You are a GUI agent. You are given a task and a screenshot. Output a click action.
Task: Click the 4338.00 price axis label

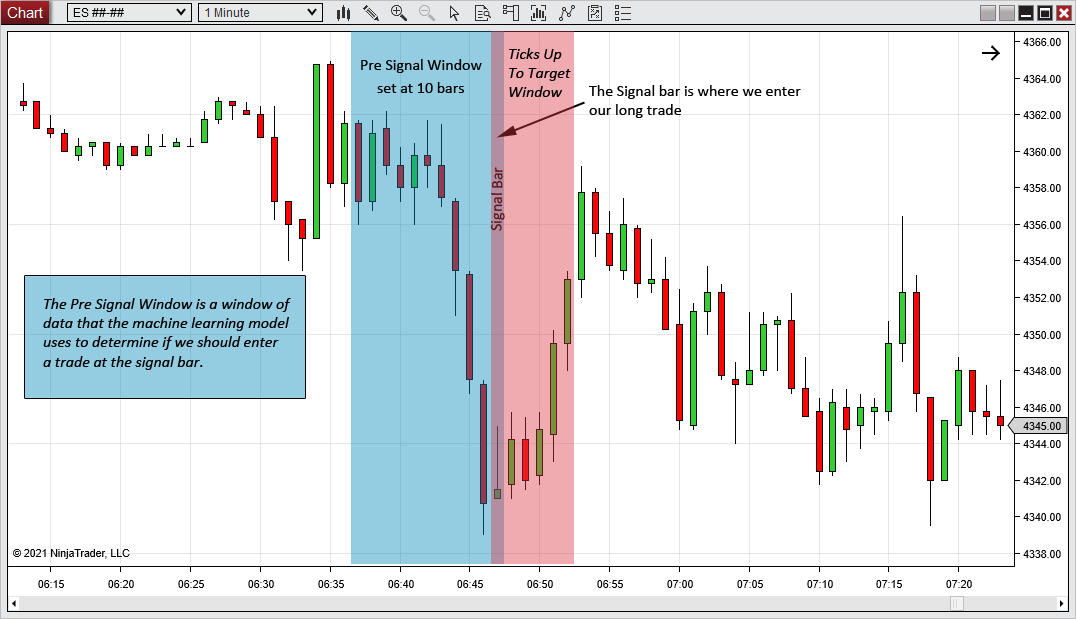[1042, 554]
